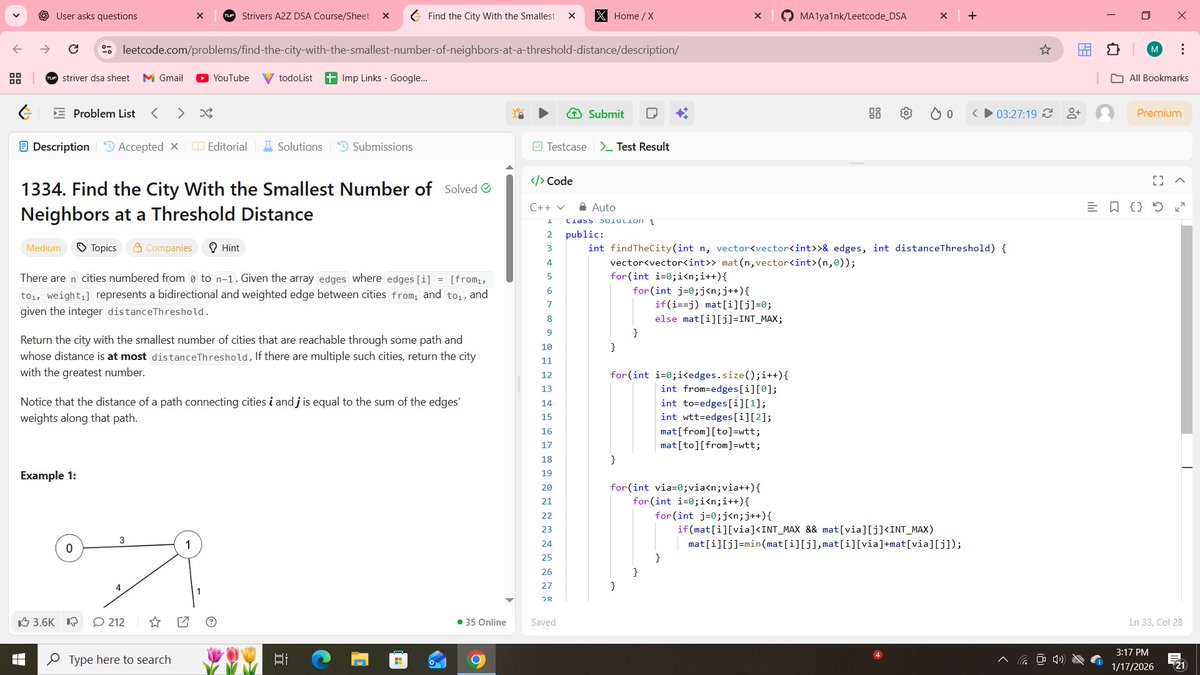This screenshot has height=675, width=1200.
Task: Maximize the Code panel brackets icon
Action: click(x=1158, y=181)
